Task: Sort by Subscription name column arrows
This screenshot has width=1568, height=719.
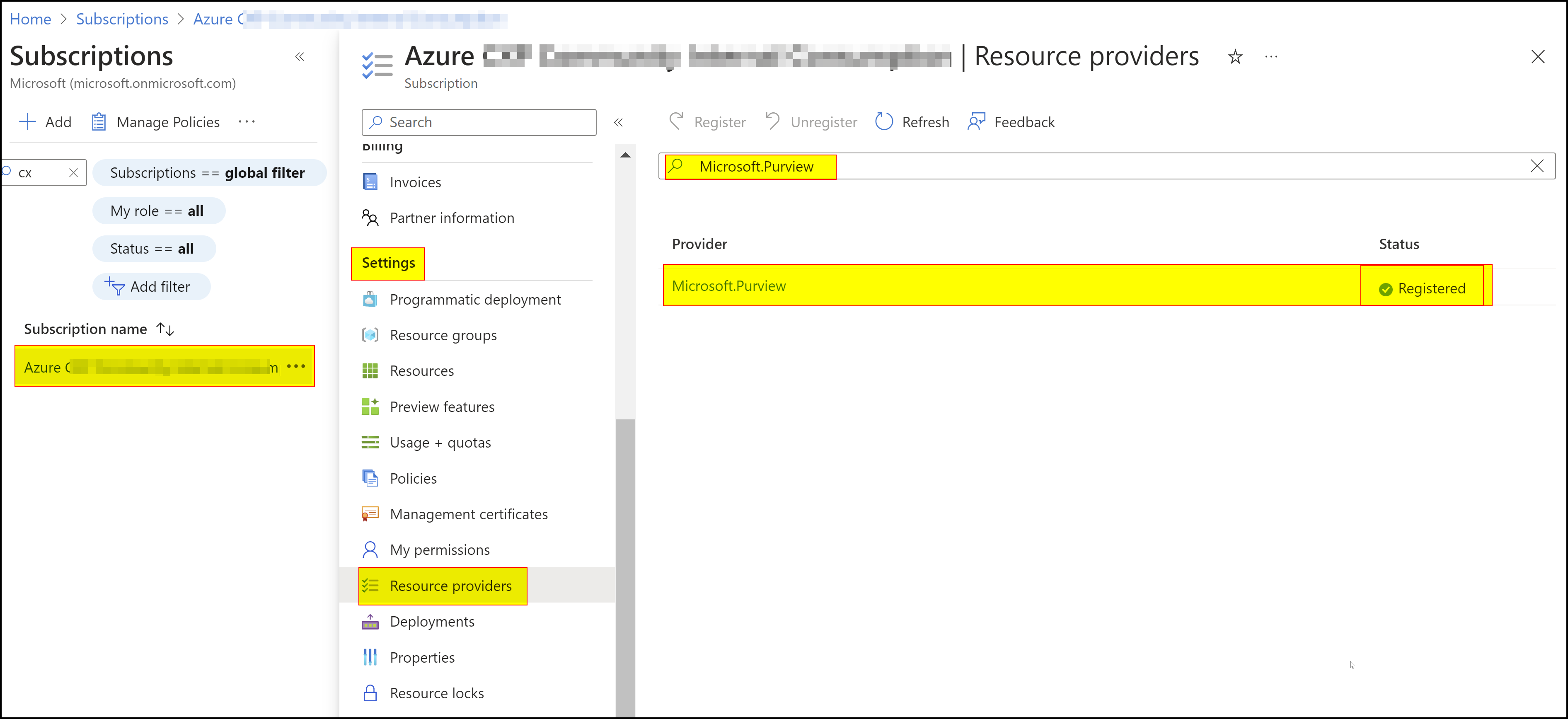Action: coord(166,329)
